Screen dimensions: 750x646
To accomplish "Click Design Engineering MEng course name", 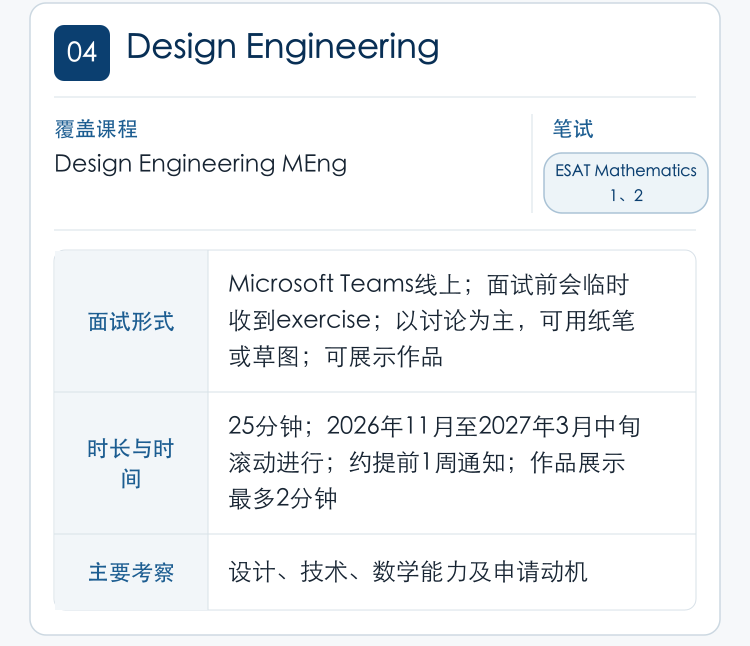I will tap(200, 164).
